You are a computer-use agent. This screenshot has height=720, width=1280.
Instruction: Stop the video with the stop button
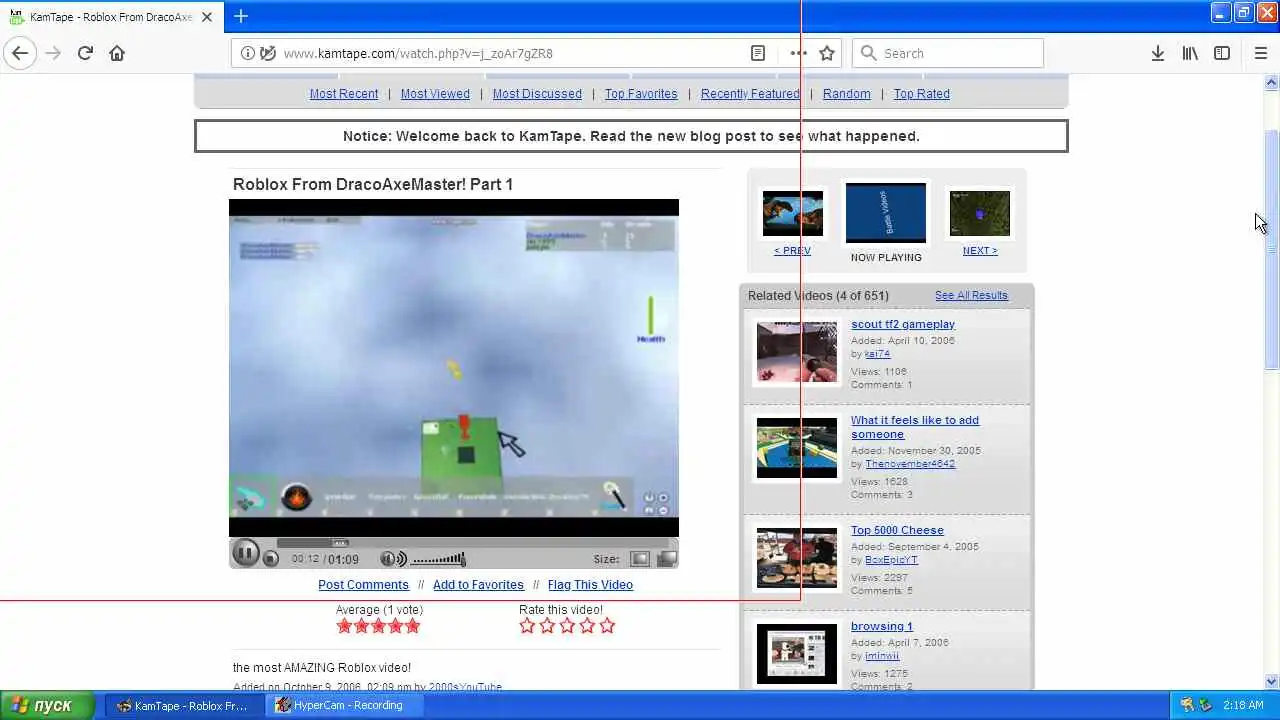270,559
